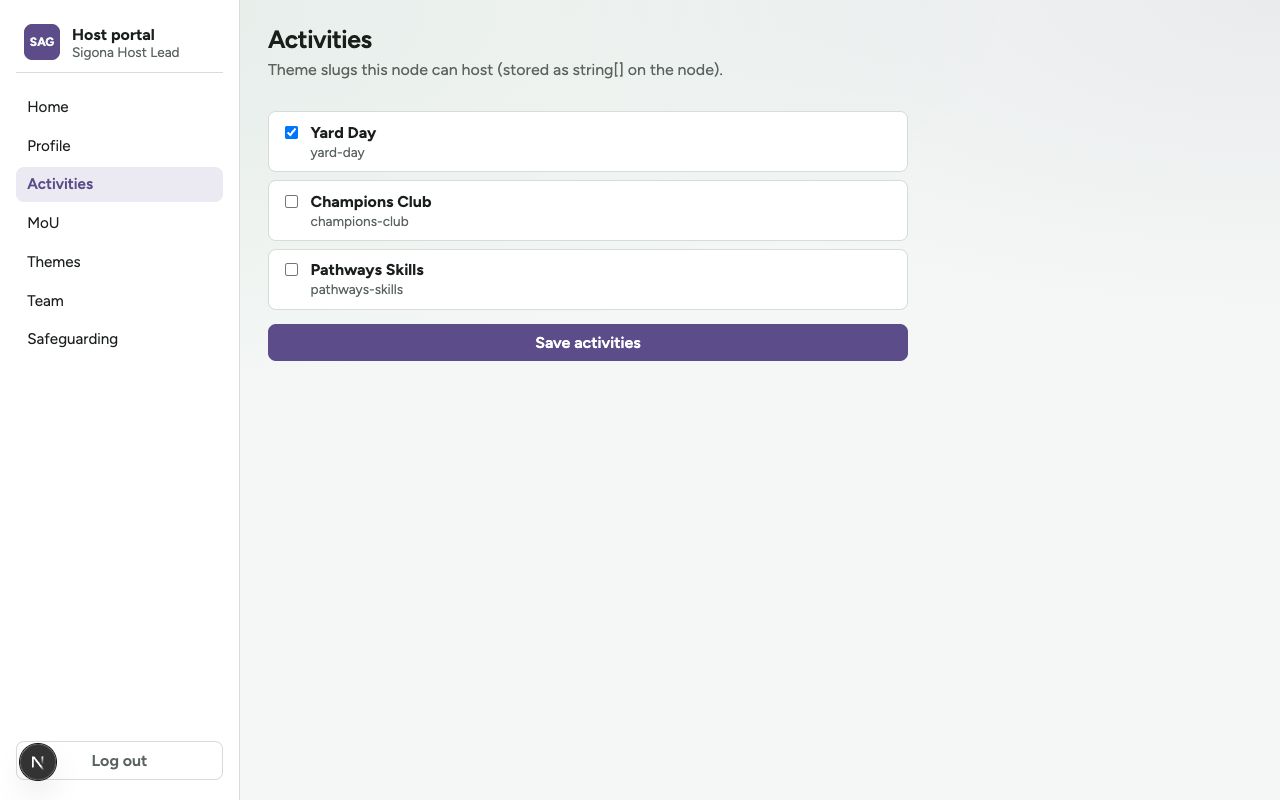Enable the Champions Club checkbox
The image size is (1280, 800).
(x=291, y=201)
